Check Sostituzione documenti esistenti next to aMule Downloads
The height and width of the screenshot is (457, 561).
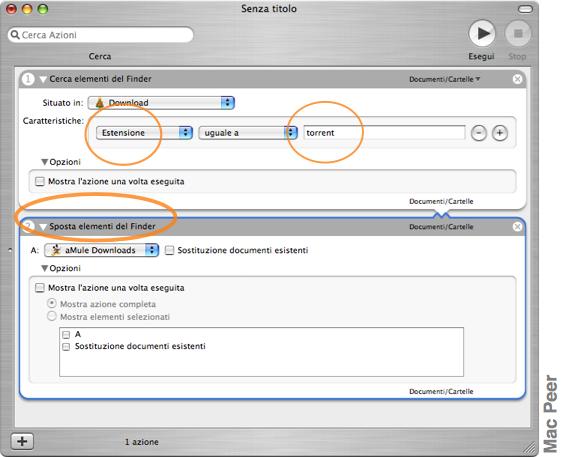click(169, 250)
